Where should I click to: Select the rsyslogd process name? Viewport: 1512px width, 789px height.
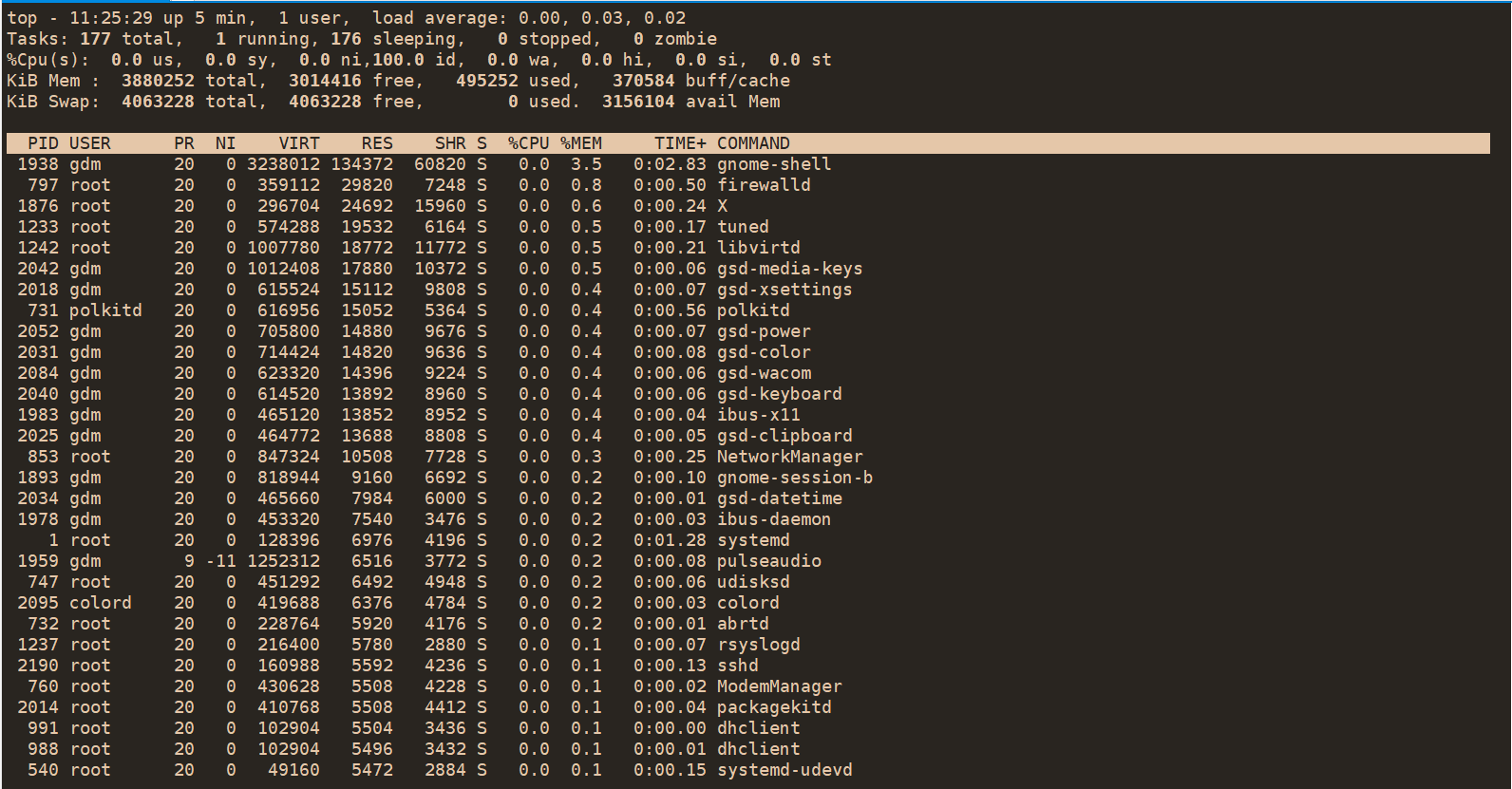(x=759, y=645)
